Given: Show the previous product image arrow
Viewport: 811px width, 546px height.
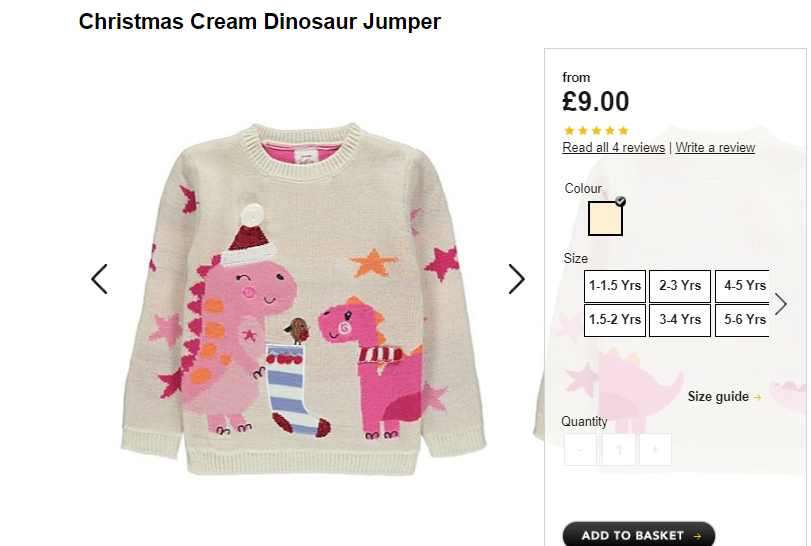Looking at the screenshot, I should pyautogui.click(x=99, y=279).
